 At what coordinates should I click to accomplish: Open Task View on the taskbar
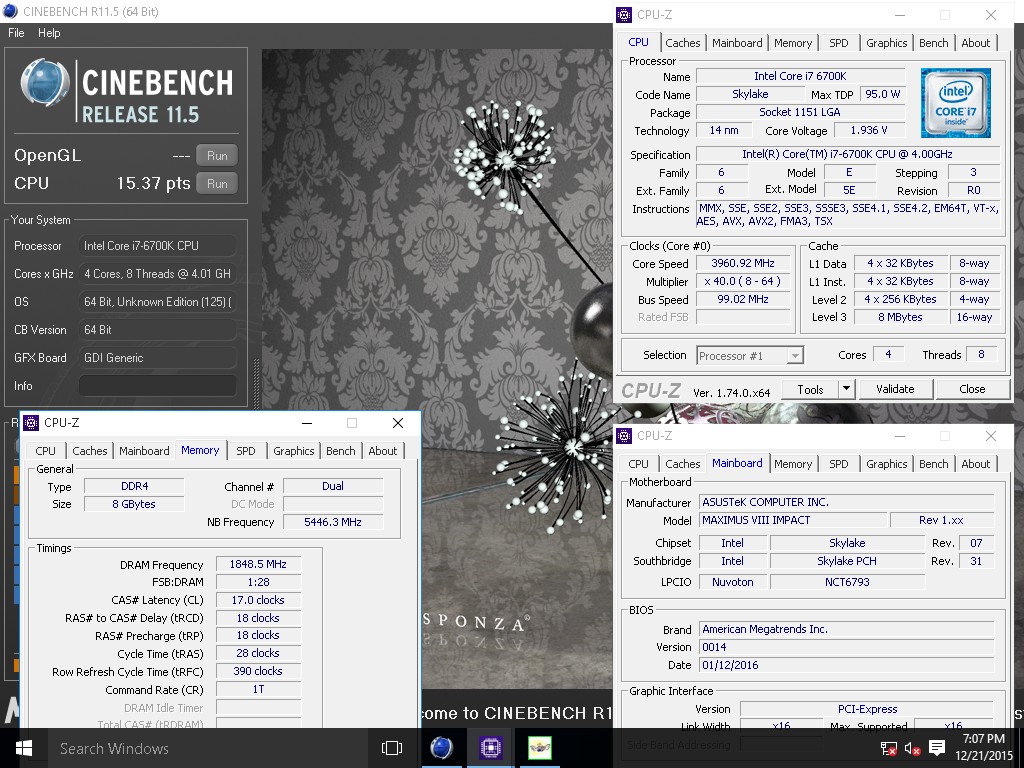392,748
